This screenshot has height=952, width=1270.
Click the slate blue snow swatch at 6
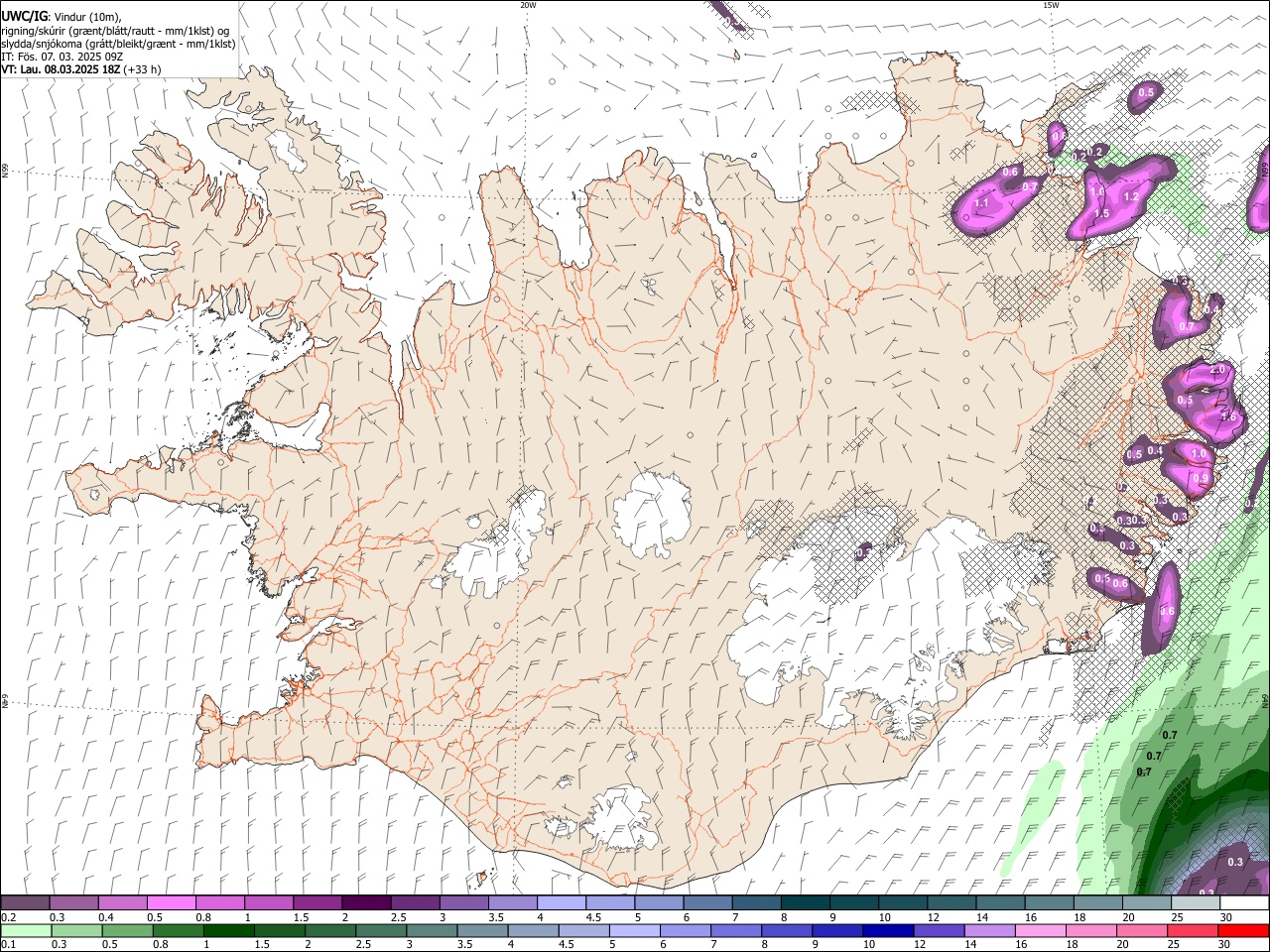pyautogui.click(x=706, y=902)
